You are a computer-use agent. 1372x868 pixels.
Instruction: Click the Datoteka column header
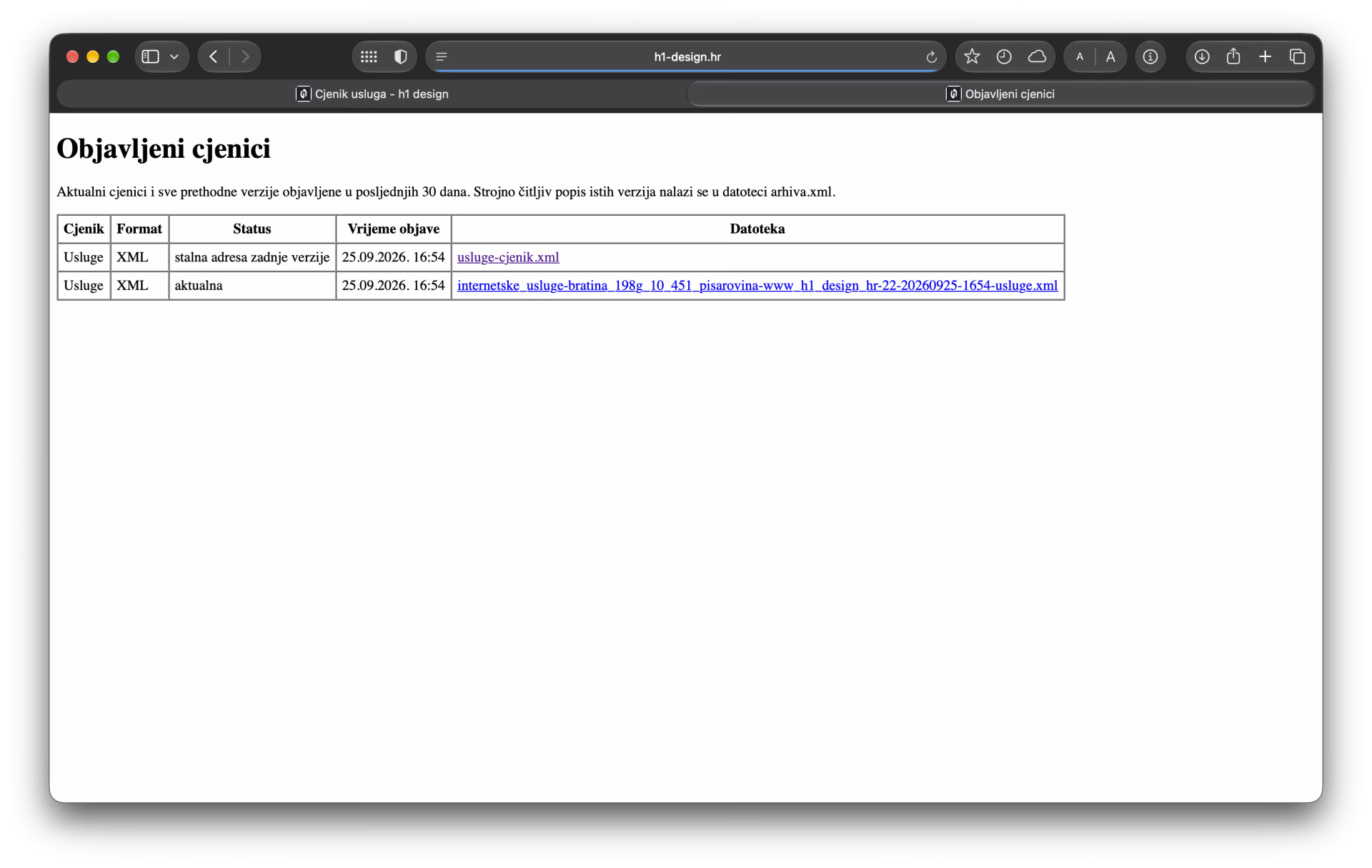pos(757,229)
